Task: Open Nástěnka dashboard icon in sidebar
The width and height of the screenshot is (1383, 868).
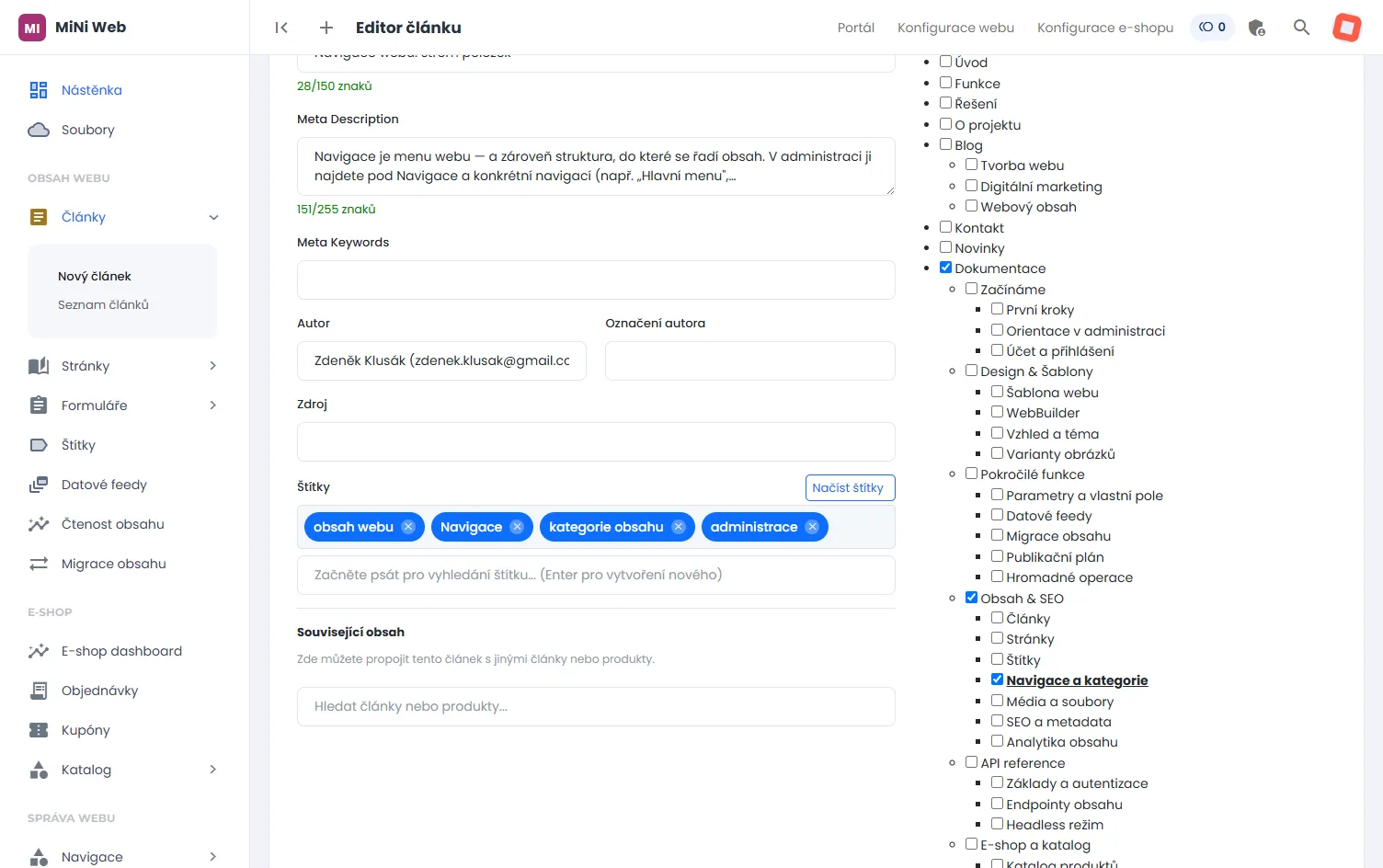Action: click(x=39, y=90)
